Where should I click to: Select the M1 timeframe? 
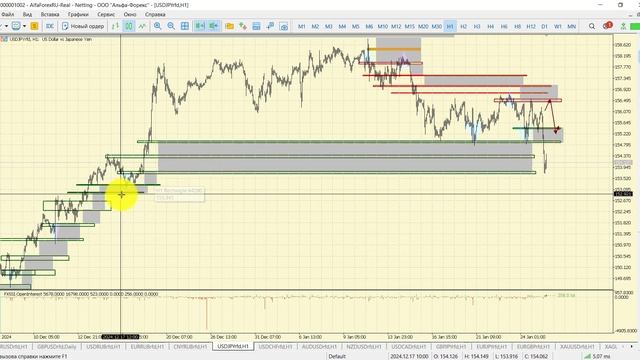coord(302,26)
